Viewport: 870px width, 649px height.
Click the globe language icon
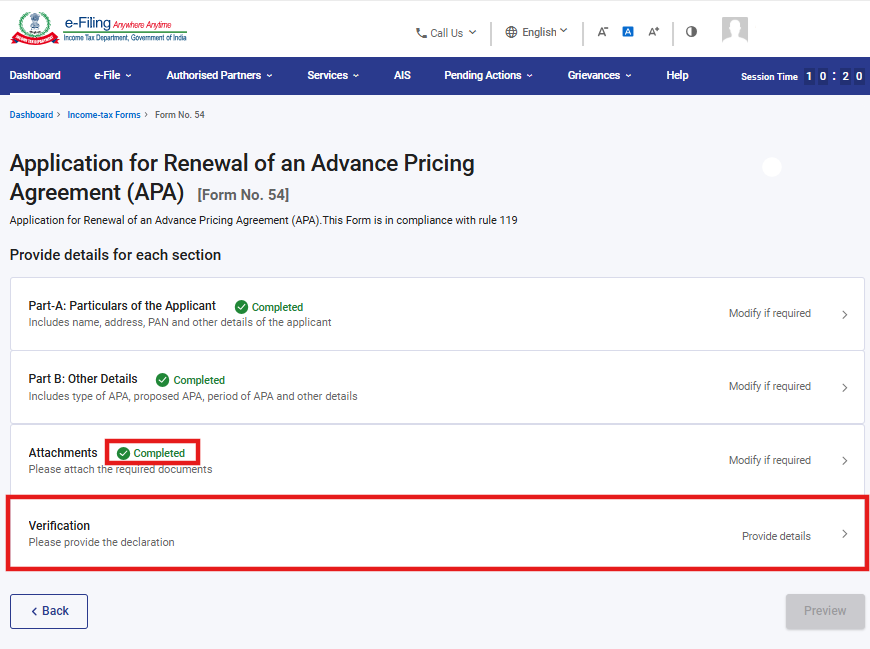[x=511, y=32]
